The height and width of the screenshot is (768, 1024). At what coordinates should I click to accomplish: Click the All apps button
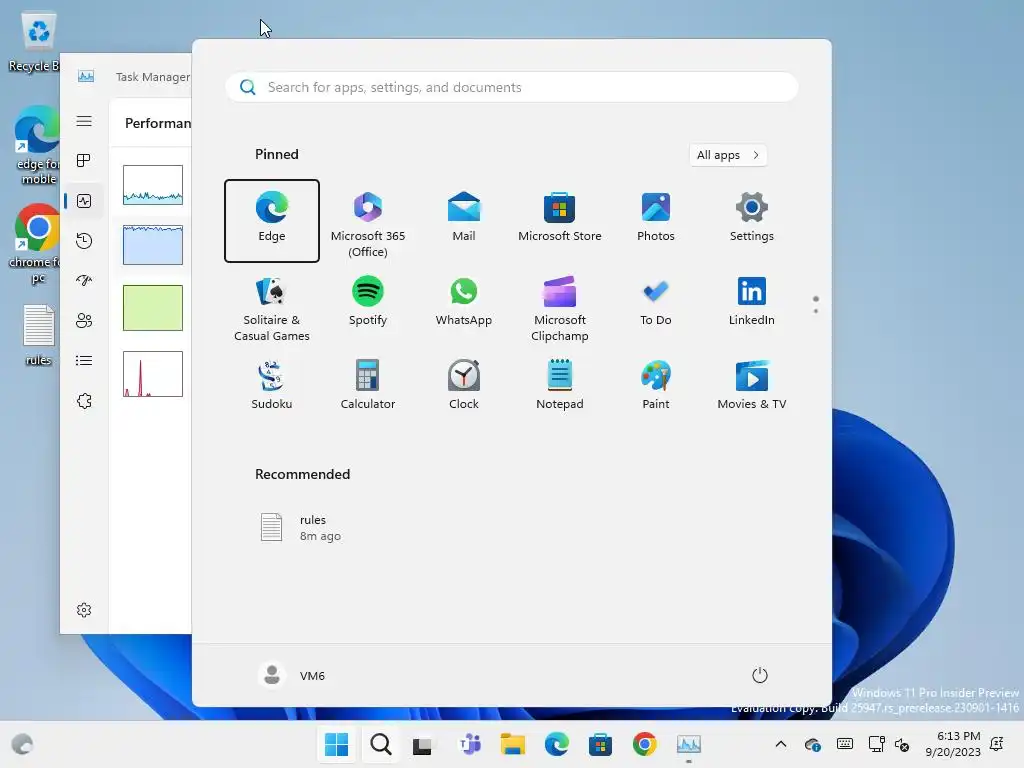click(728, 155)
